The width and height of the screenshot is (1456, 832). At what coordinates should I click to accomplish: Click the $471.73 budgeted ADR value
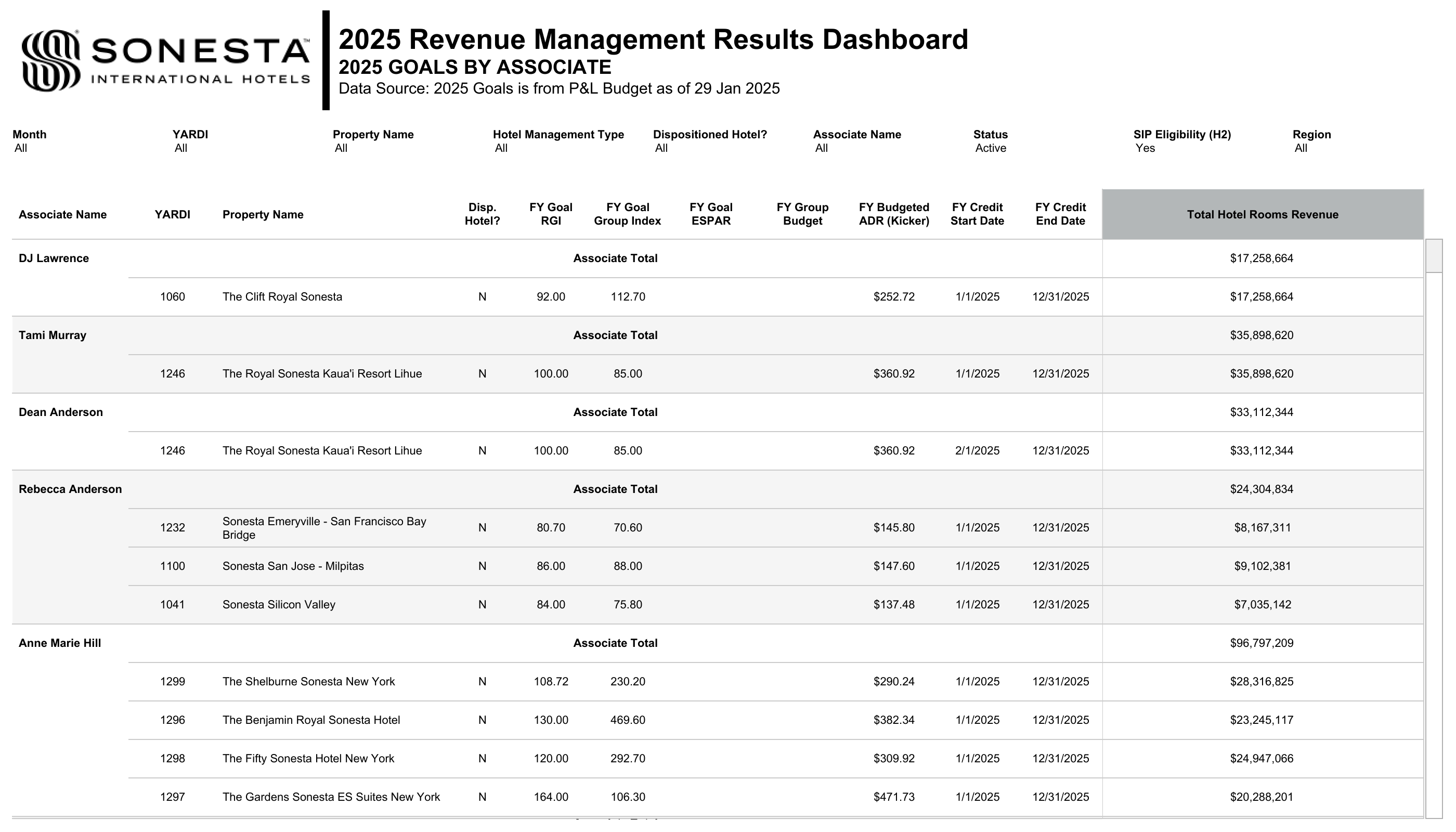pyautogui.click(x=894, y=797)
